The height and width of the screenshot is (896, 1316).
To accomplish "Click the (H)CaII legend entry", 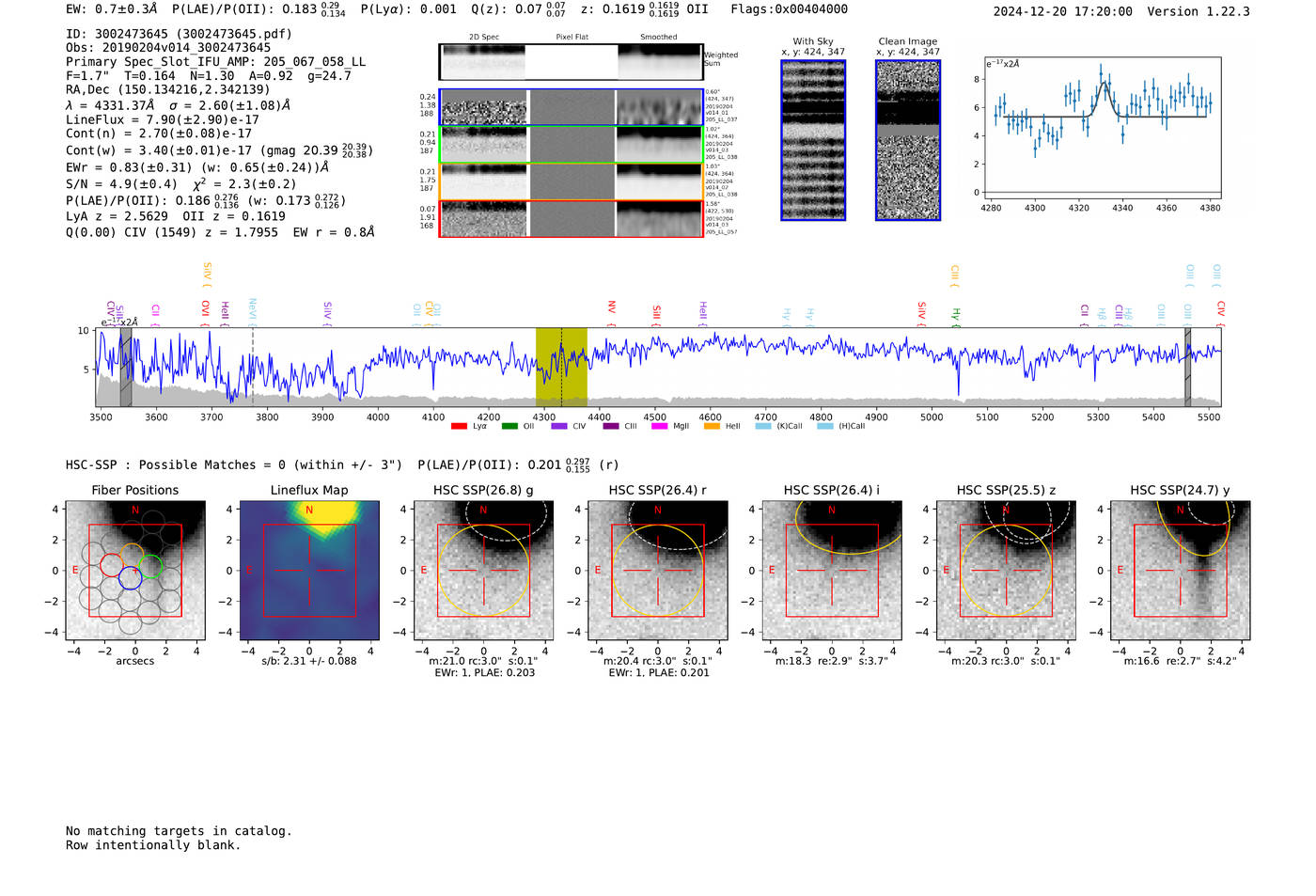I will tap(841, 426).
